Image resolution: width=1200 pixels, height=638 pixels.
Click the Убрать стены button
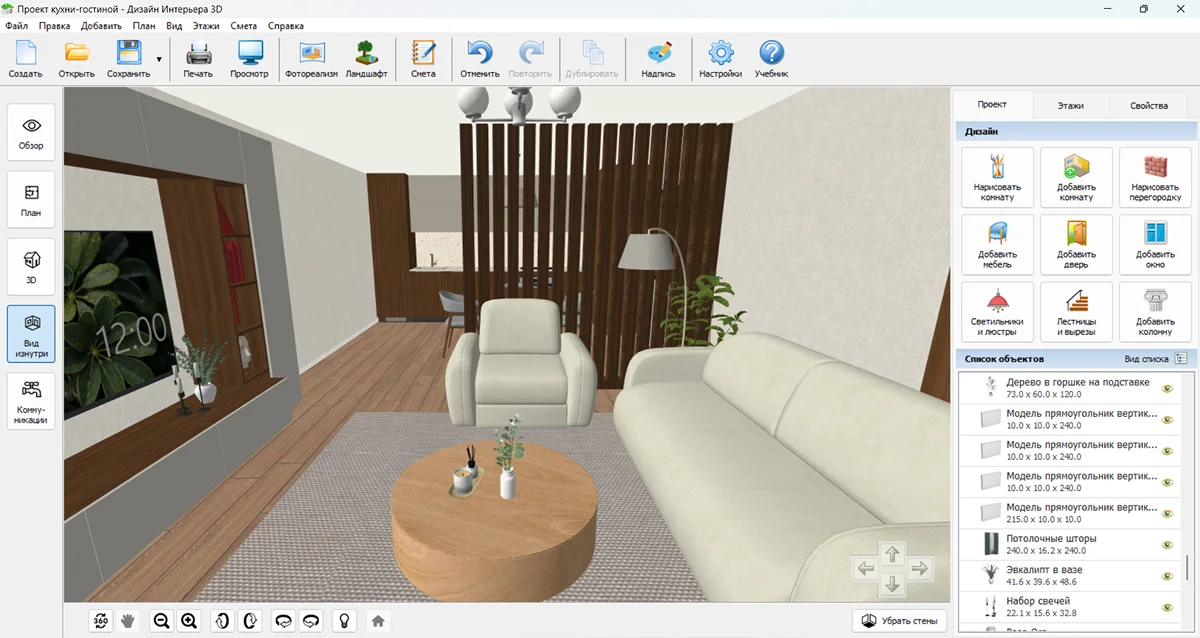tap(899, 621)
